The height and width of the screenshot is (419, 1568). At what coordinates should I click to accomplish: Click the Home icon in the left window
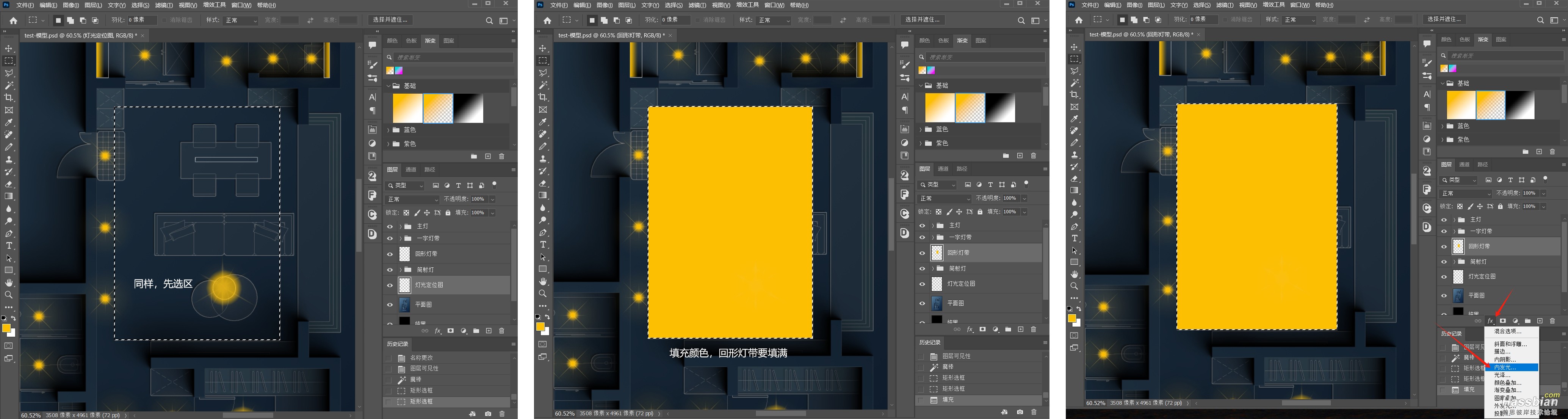pos(13,20)
